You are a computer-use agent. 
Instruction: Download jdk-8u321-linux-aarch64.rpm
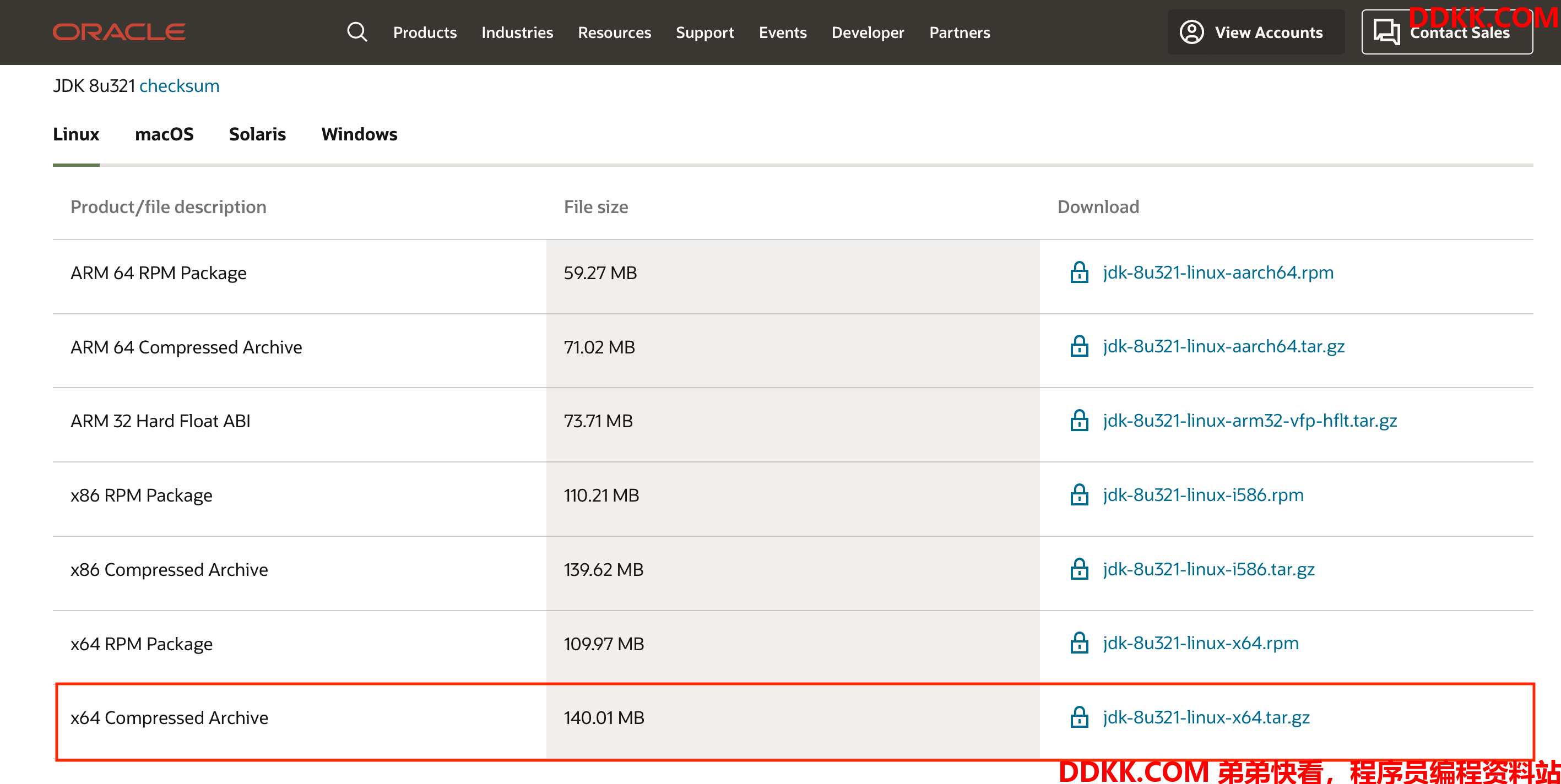click(x=1218, y=272)
